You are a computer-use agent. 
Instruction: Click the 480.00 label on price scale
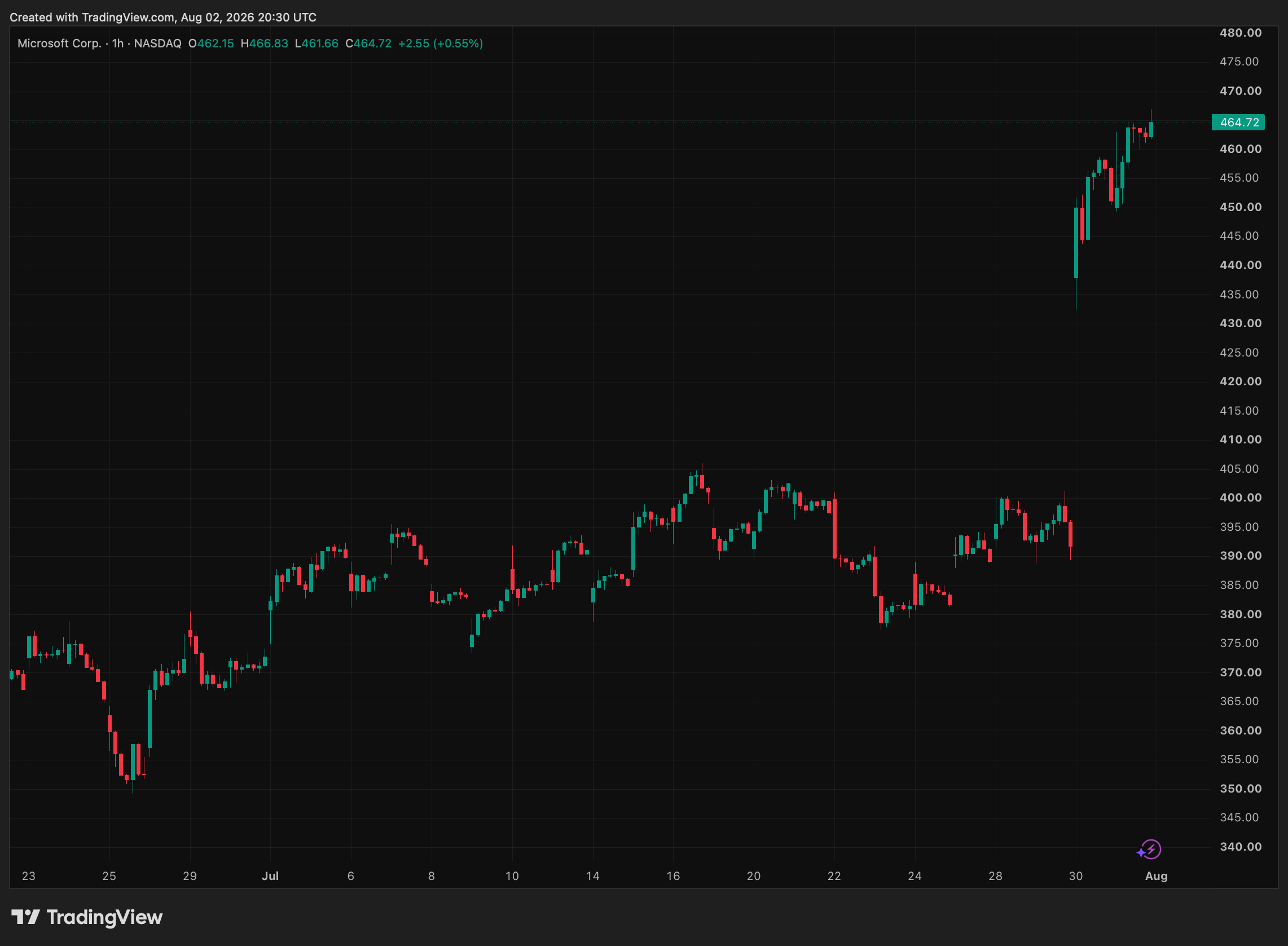1241,33
